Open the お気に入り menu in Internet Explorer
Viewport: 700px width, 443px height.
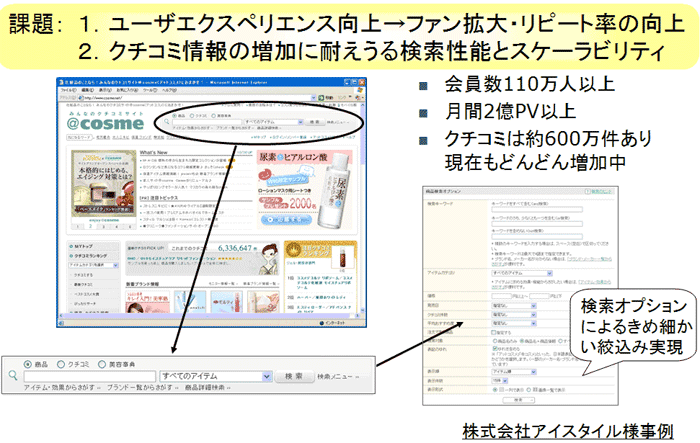click(x=127, y=90)
